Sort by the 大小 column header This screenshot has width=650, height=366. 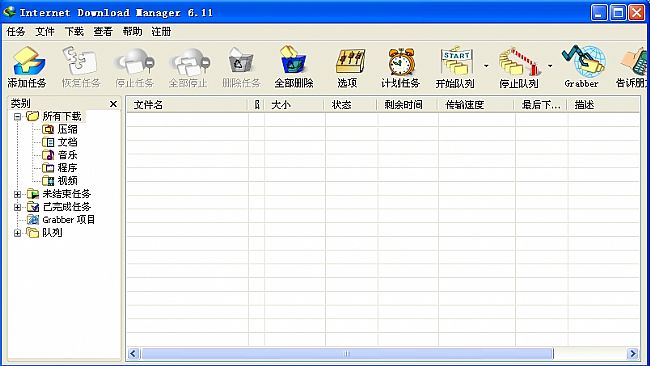click(294, 105)
